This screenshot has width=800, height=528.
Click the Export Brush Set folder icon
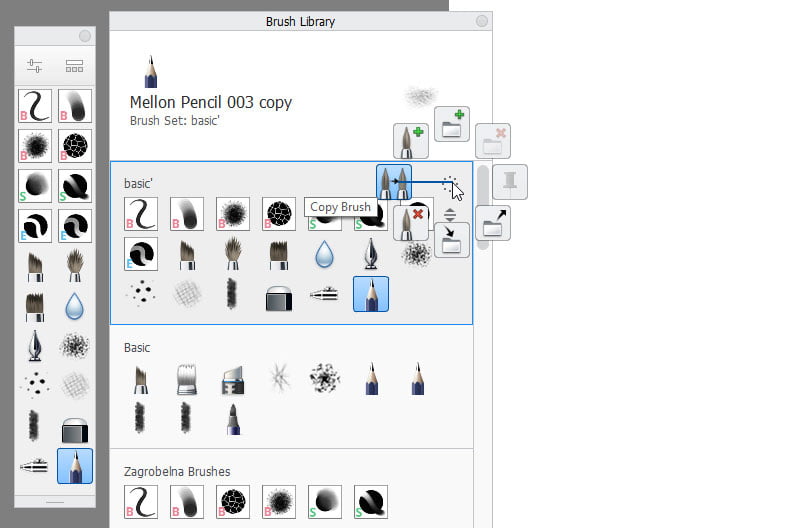point(493,222)
